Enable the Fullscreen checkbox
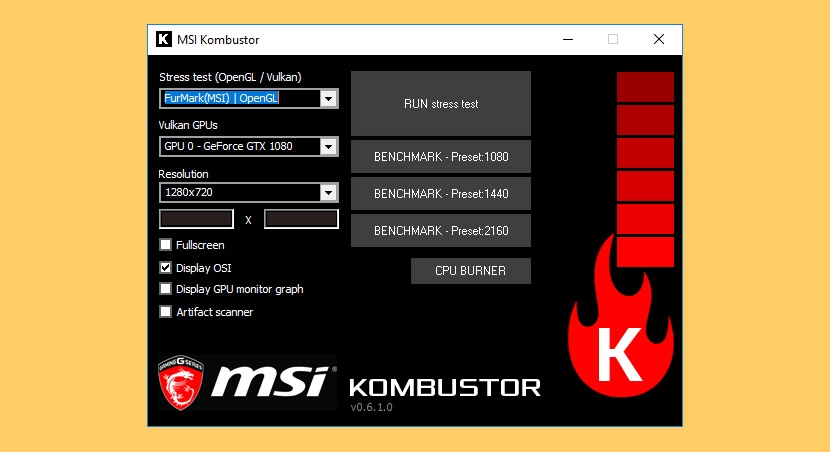Screen dimensions: 830x452 pyautogui.click(x=166, y=245)
